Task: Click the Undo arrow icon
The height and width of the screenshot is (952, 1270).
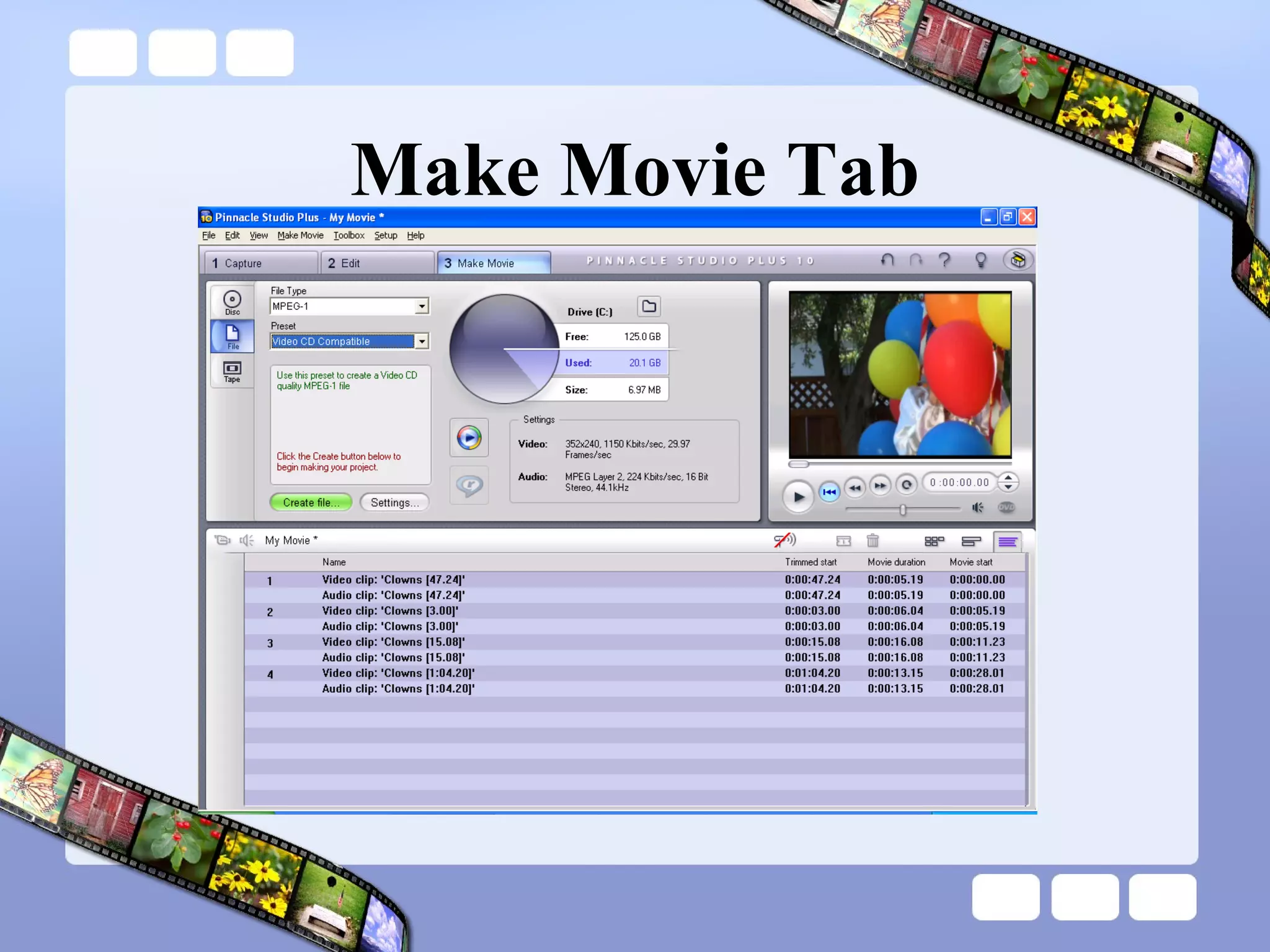Action: 887,260
